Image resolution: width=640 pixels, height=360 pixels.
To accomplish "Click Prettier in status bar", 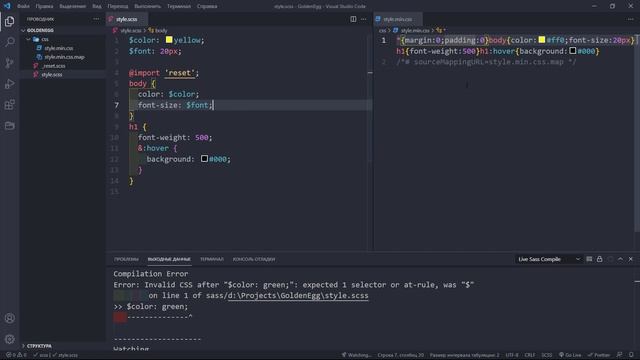I will (x=599, y=355).
